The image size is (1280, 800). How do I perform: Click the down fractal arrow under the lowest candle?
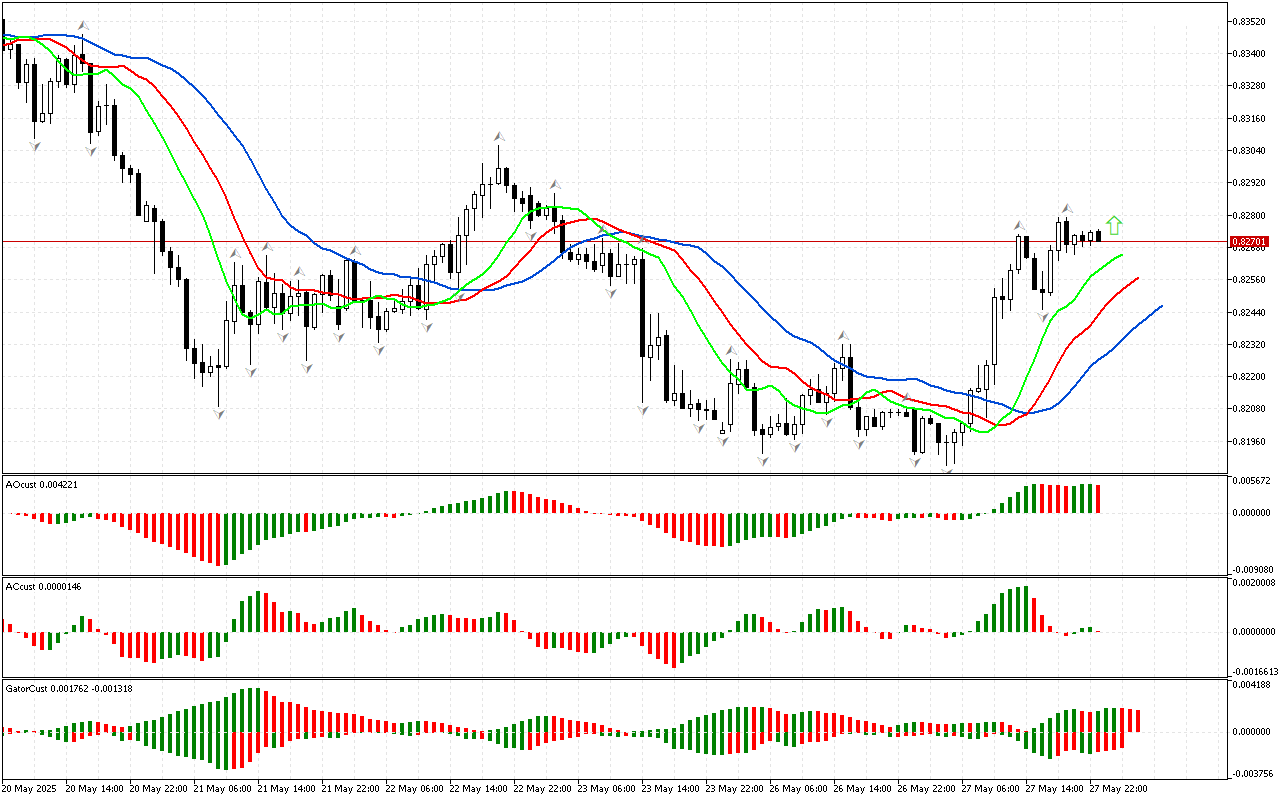pyautogui.click(x=948, y=469)
